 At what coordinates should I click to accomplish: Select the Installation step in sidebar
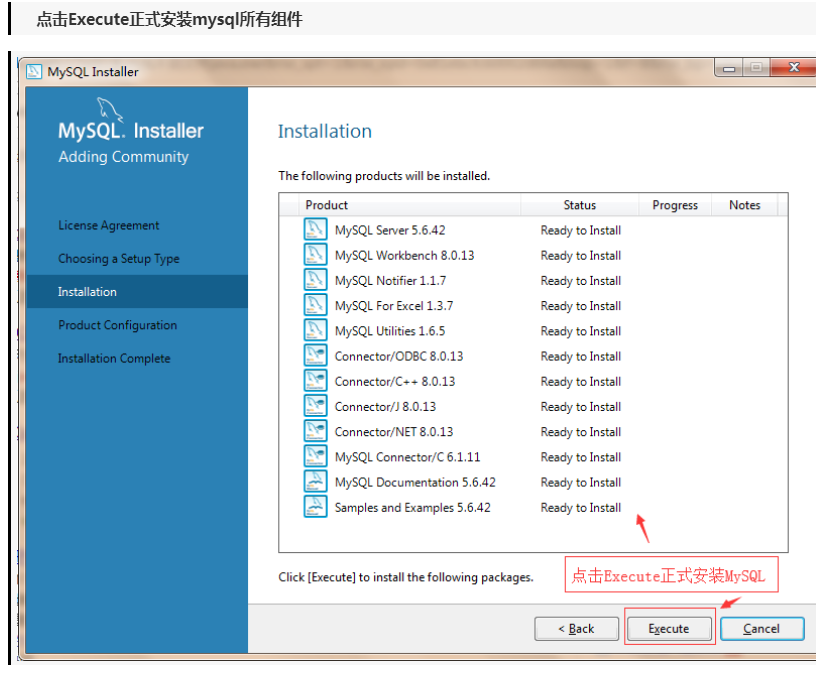click(x=137, y=292)
